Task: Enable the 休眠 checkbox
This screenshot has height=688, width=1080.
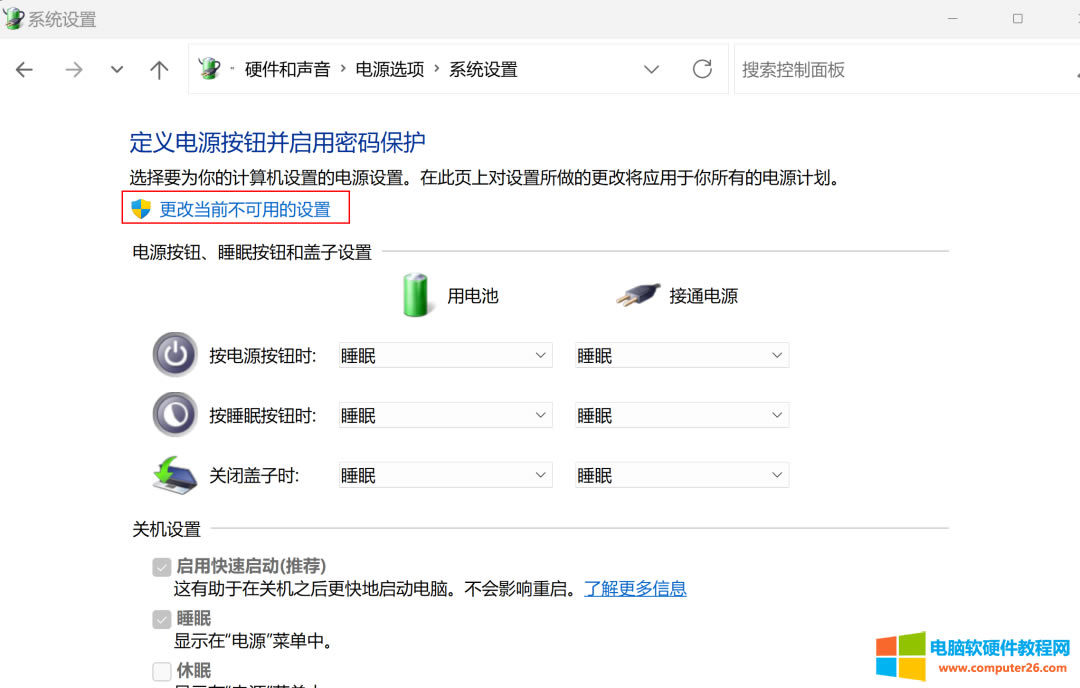Action: click(162, 671)
